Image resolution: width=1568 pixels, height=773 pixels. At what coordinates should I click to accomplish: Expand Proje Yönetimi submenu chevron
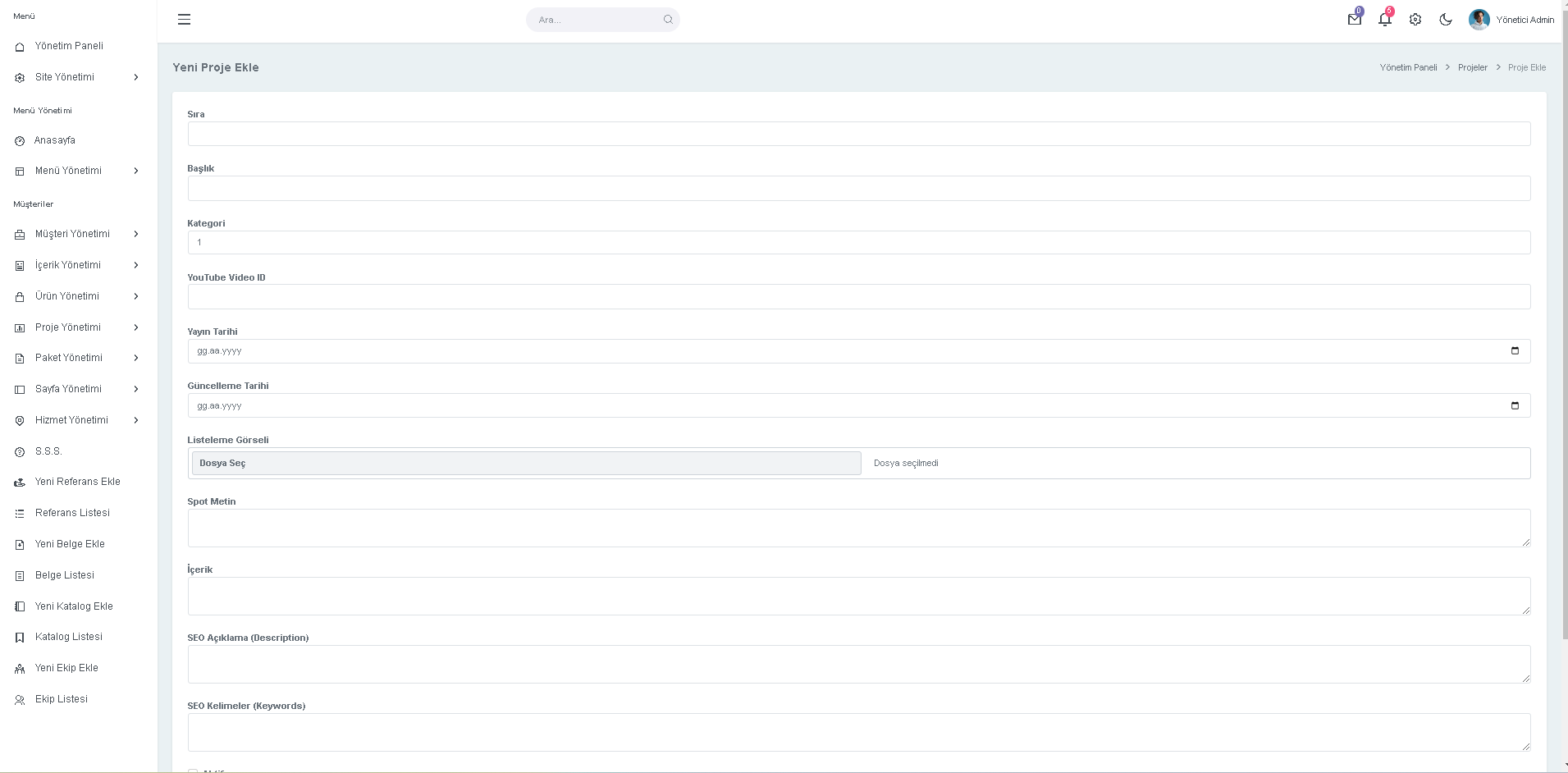pyautogui.click(x=136, y=327)
